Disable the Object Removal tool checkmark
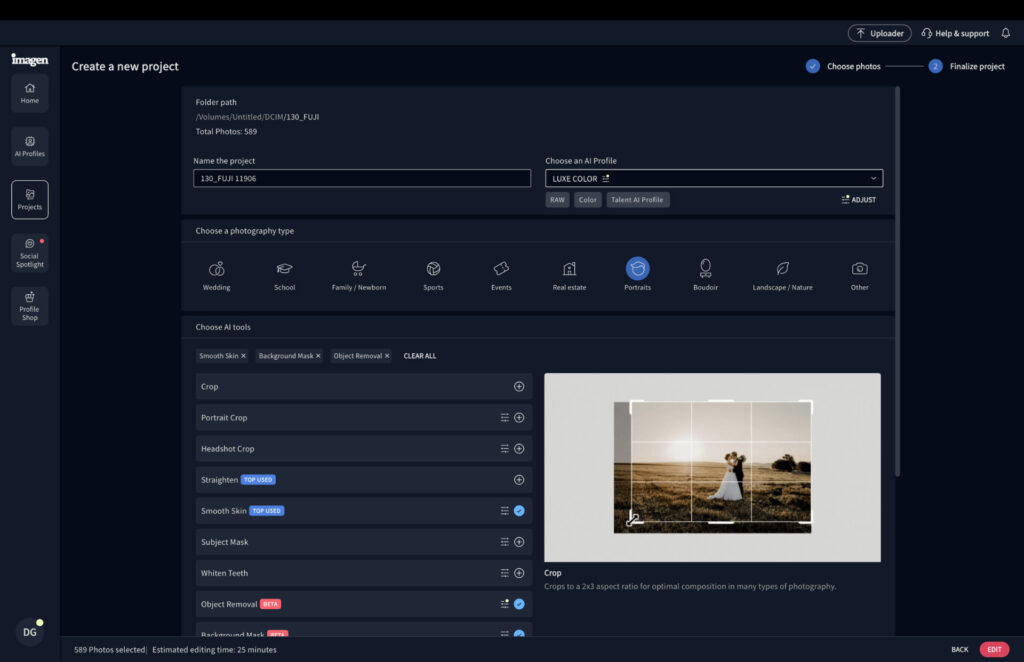The height and width of the screenshot is (662, 1024). pos(521,603)
